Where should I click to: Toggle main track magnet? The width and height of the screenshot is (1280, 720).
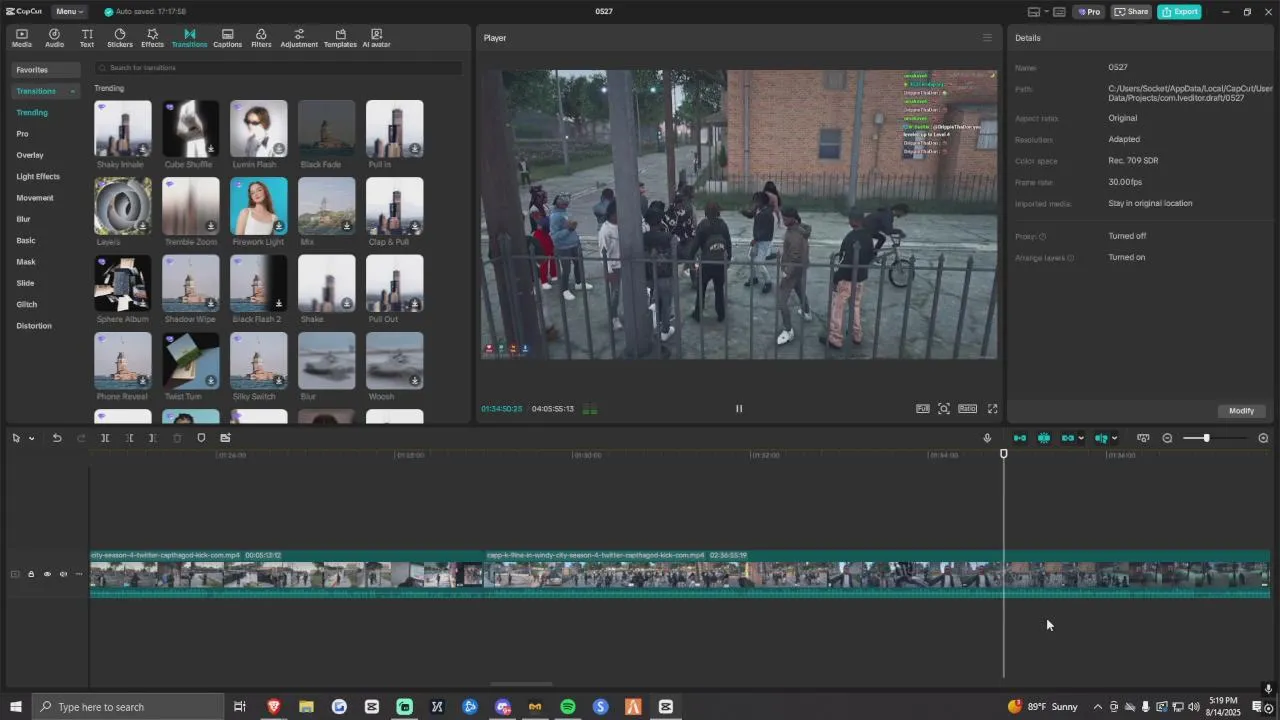coord(1020,438)
